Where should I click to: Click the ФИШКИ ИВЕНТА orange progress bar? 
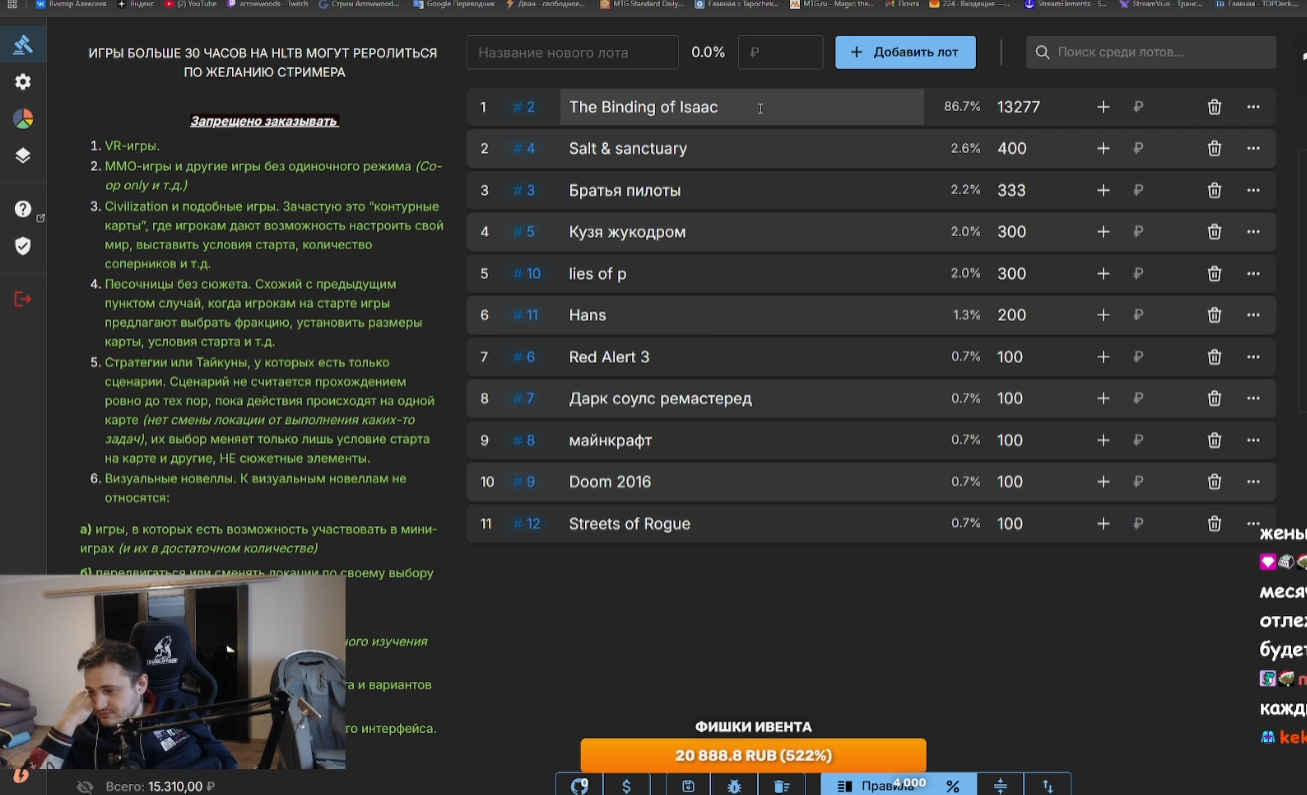(x=753, y=756)
